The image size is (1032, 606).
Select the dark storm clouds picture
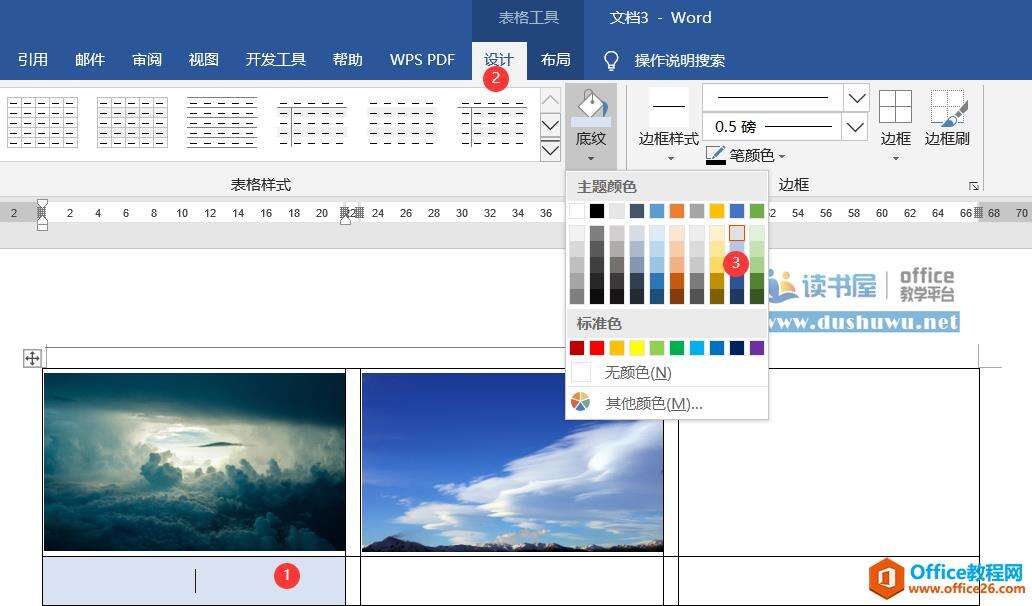pyautogui.click(x=194, y=462)
